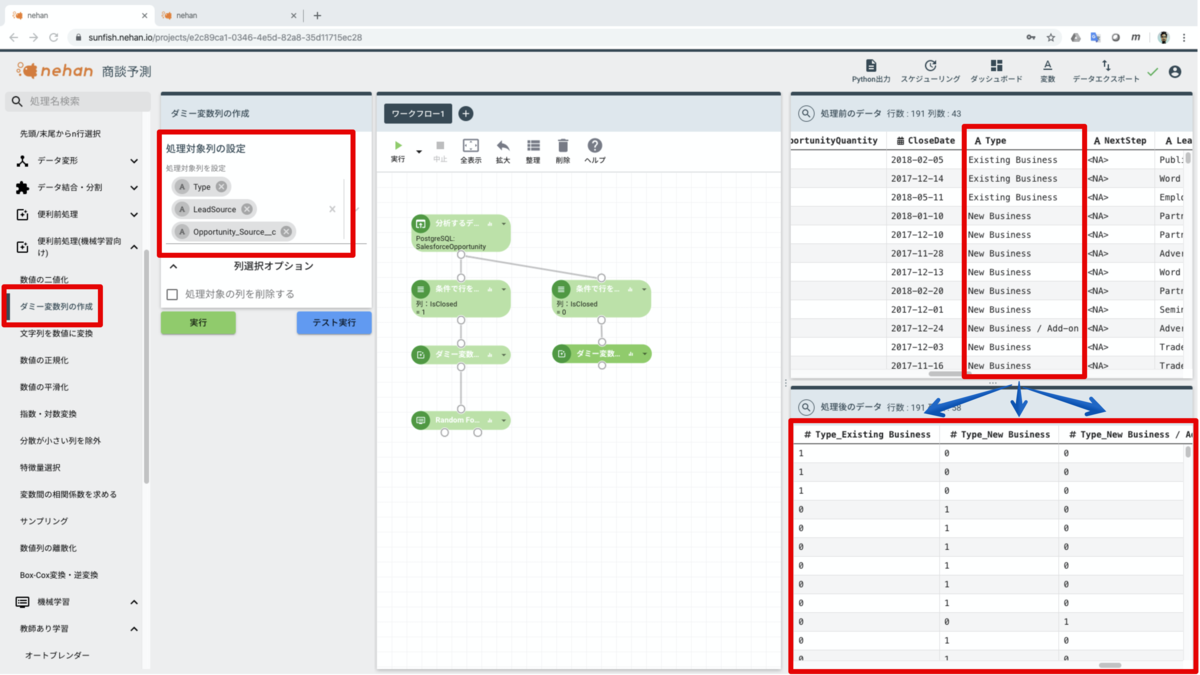
Task: Expand the データ変形 category
Action: (x=134, y=161)
